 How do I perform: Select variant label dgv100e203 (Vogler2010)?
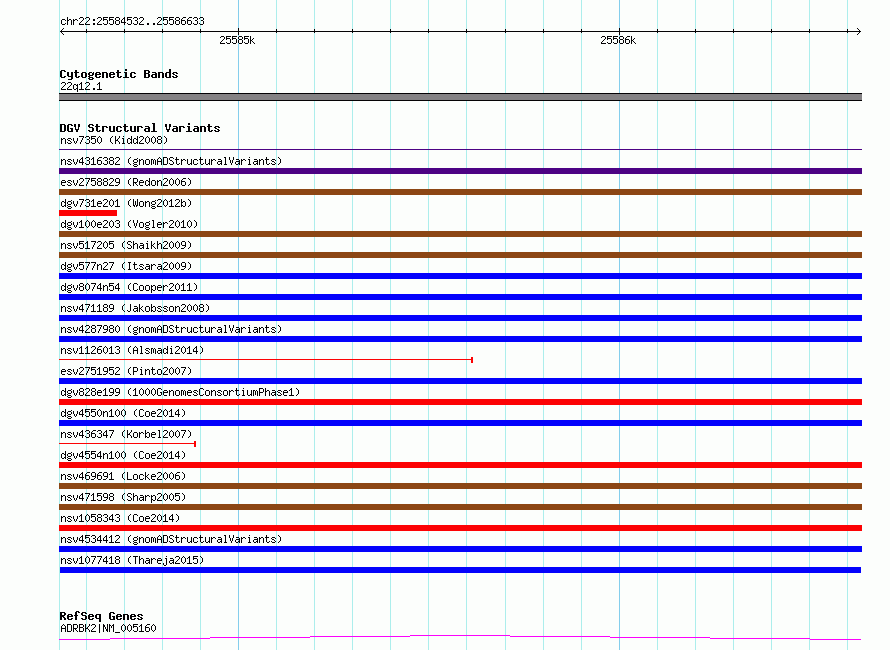(x=129, y=224)
